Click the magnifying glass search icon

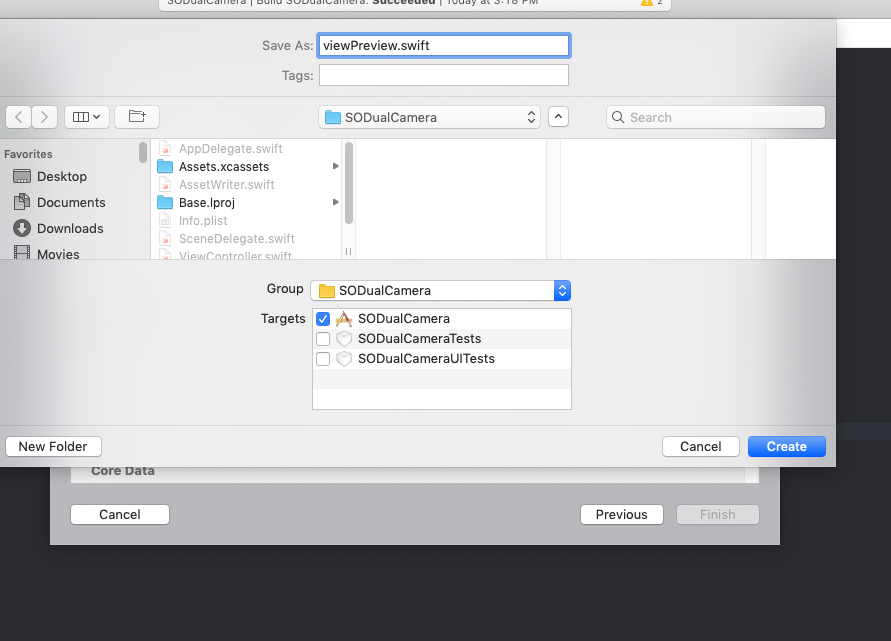click(x=618, y=117)
